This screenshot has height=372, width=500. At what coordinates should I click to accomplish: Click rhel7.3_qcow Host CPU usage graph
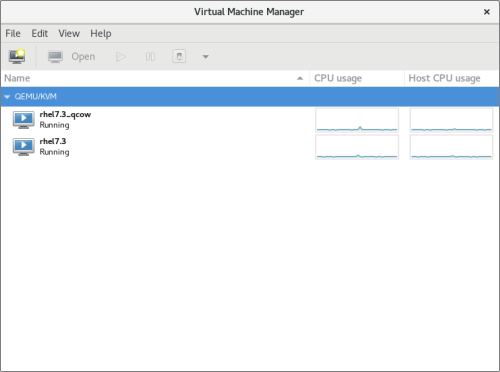451,120
